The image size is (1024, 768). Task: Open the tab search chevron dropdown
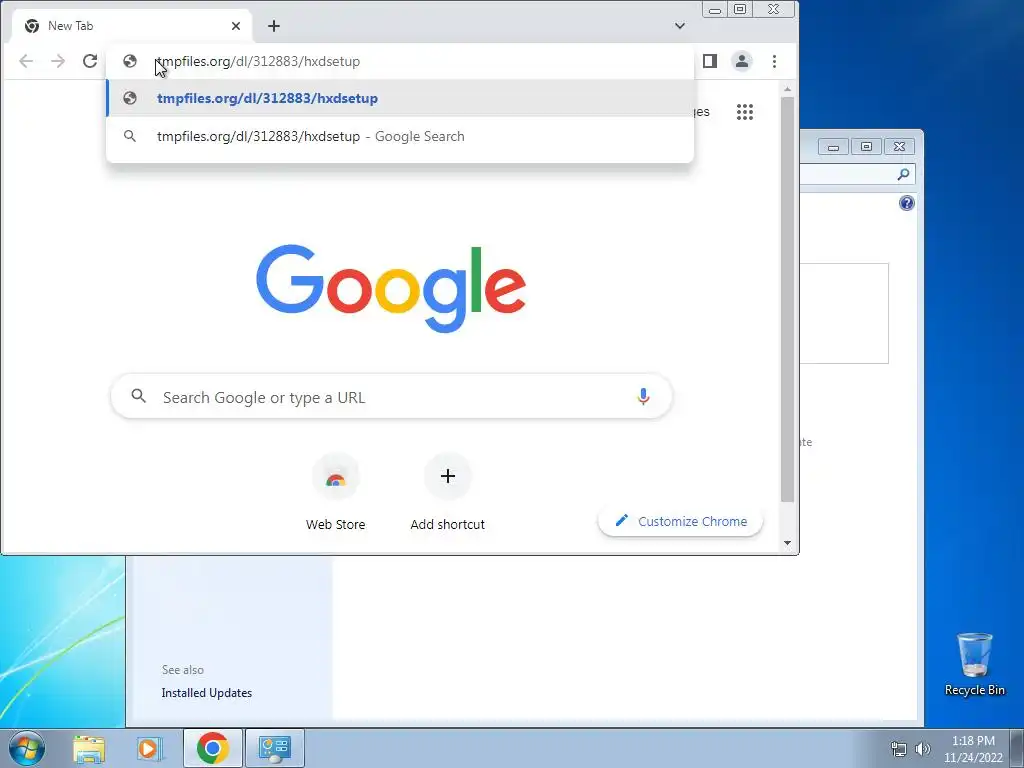[x=680, y=26]
